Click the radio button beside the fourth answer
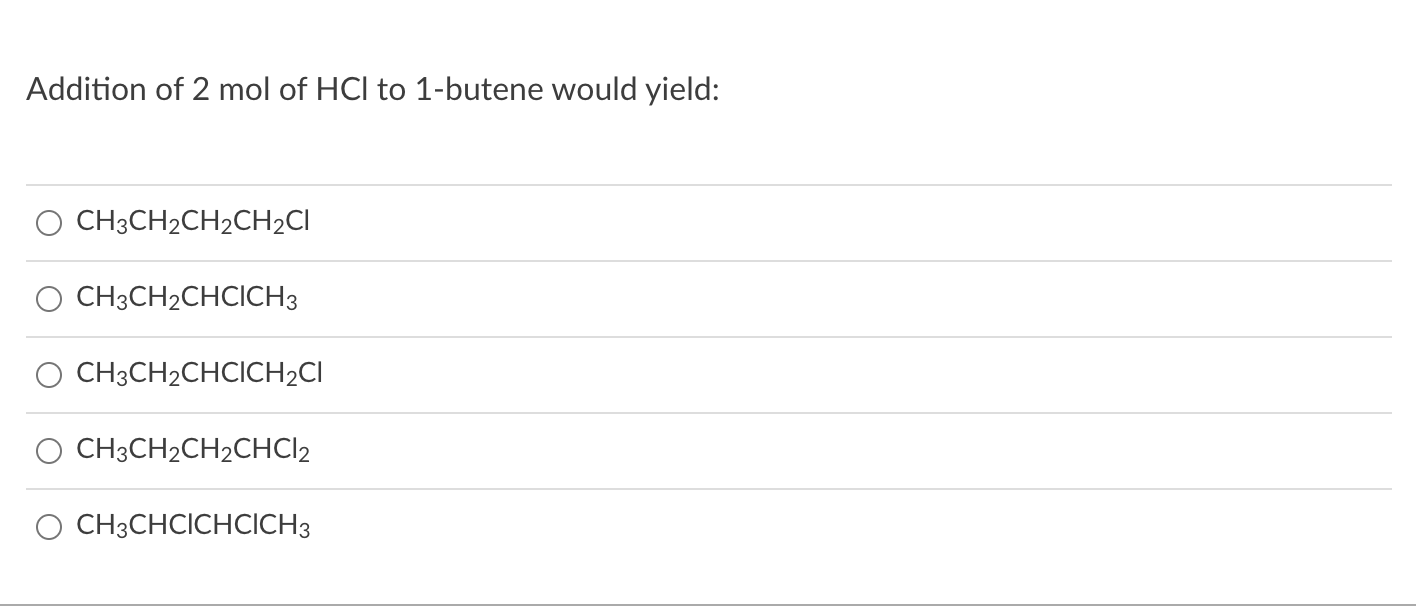This screenshot has height=610, width=1416. (x=48, y=450)
